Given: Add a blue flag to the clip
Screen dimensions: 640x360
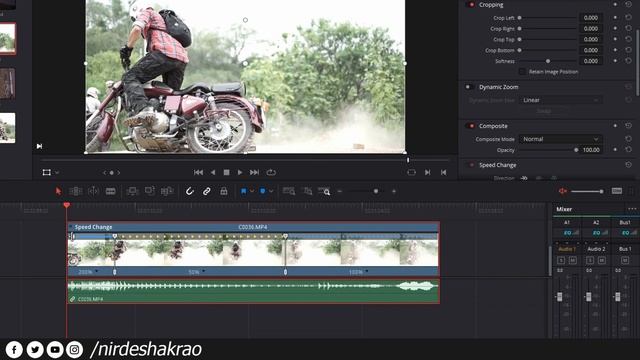Looking at the screenshot, I should 244,191.
